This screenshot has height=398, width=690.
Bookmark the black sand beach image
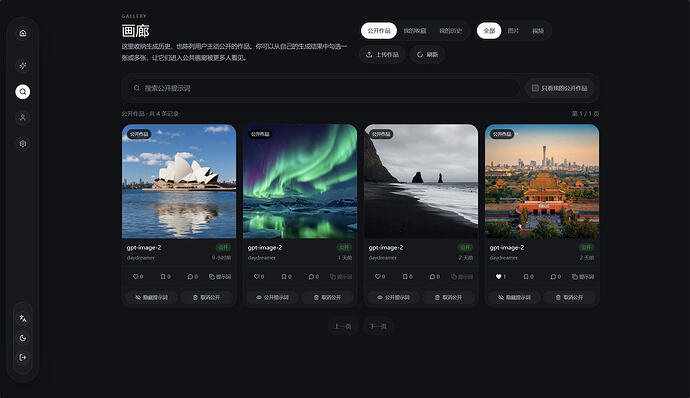click(x=407, y=276)
